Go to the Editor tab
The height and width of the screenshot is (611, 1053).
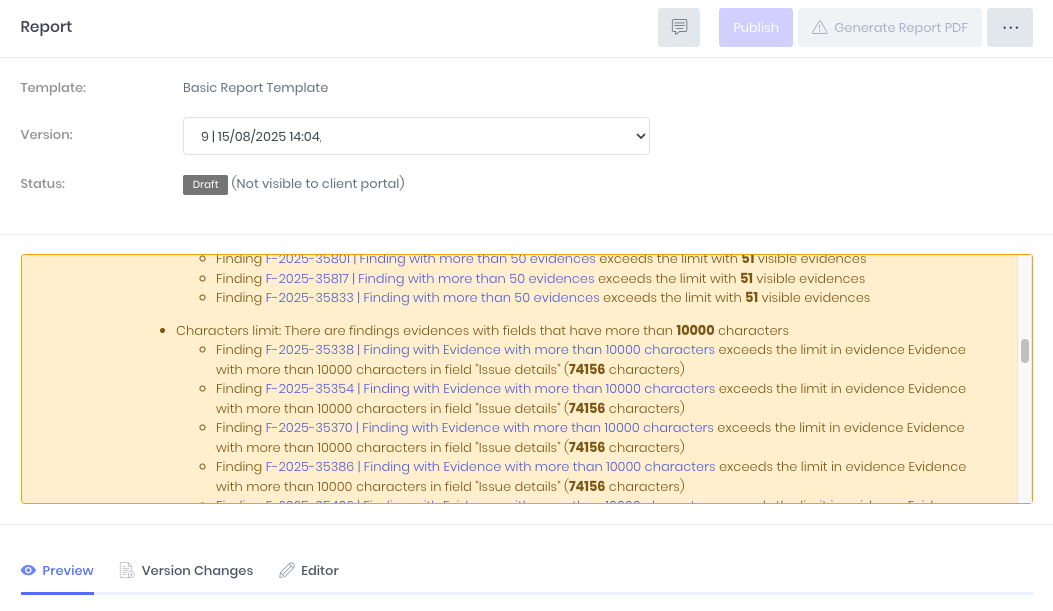309,571
